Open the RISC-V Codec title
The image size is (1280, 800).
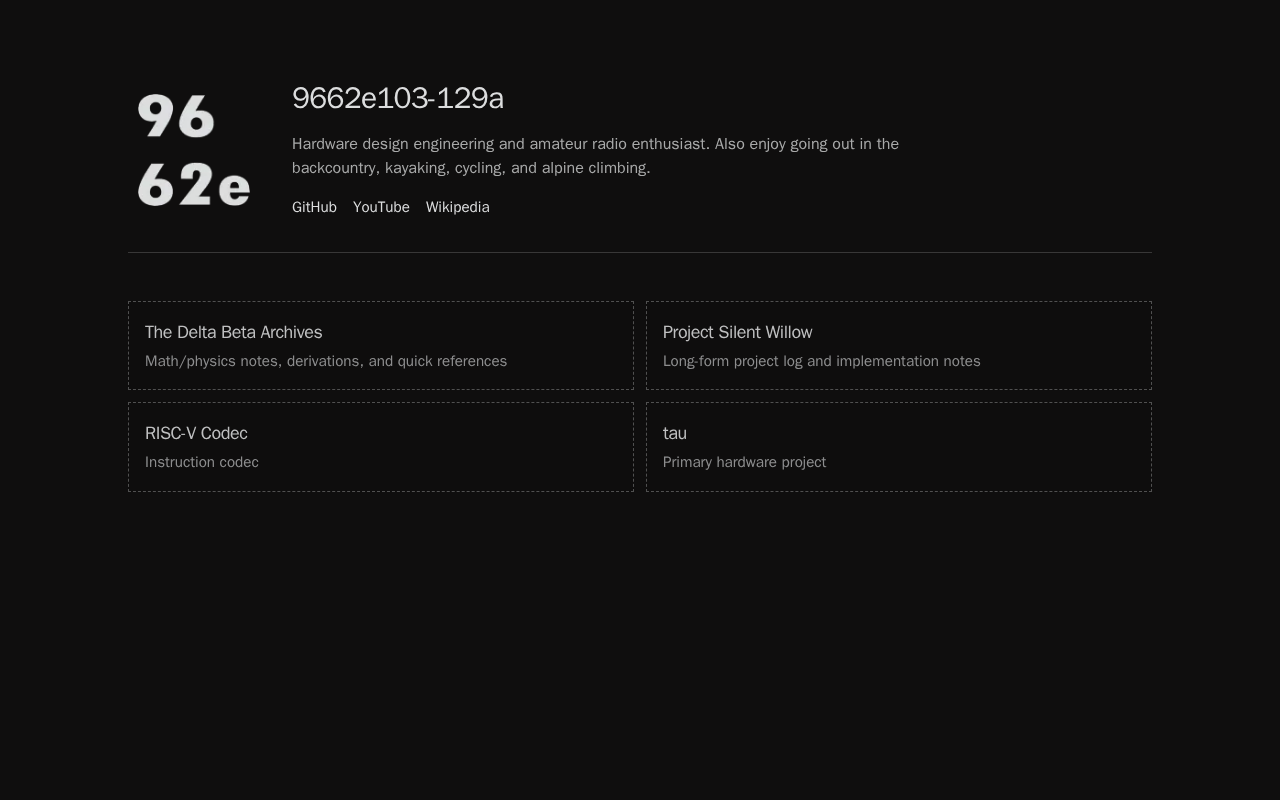(x=196, y=433)
